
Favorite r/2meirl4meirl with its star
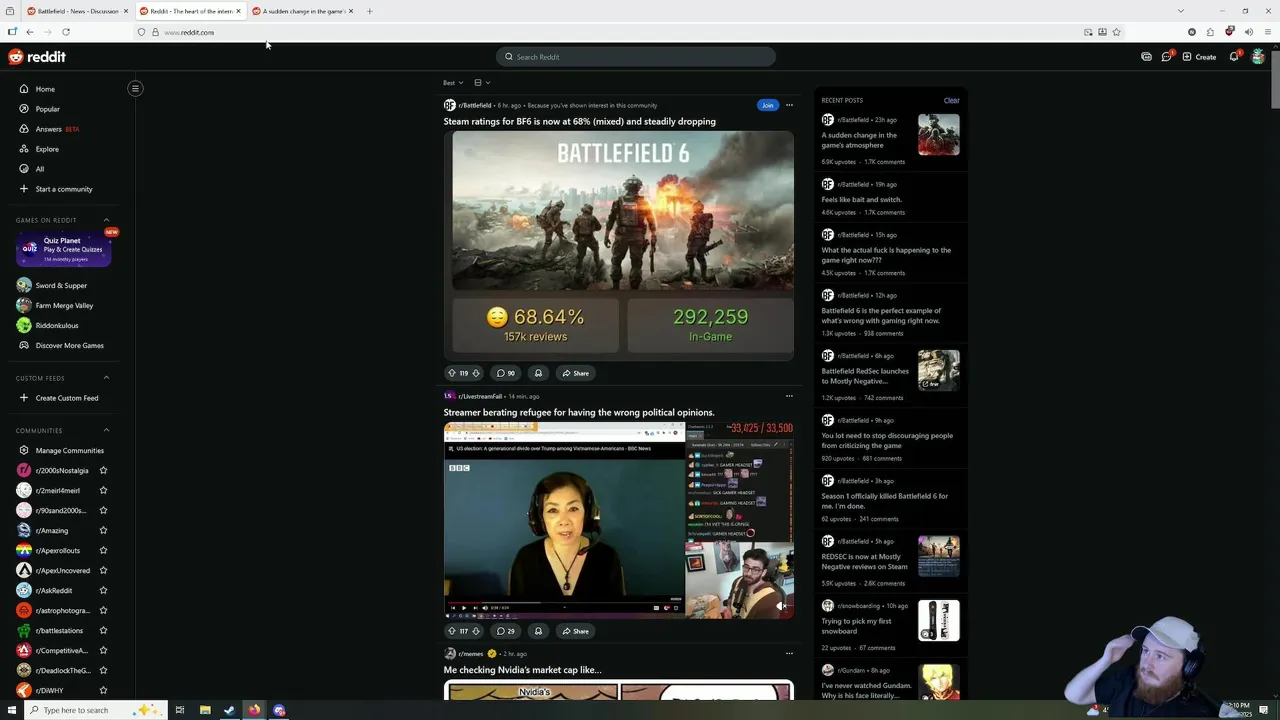pos(103,490)
